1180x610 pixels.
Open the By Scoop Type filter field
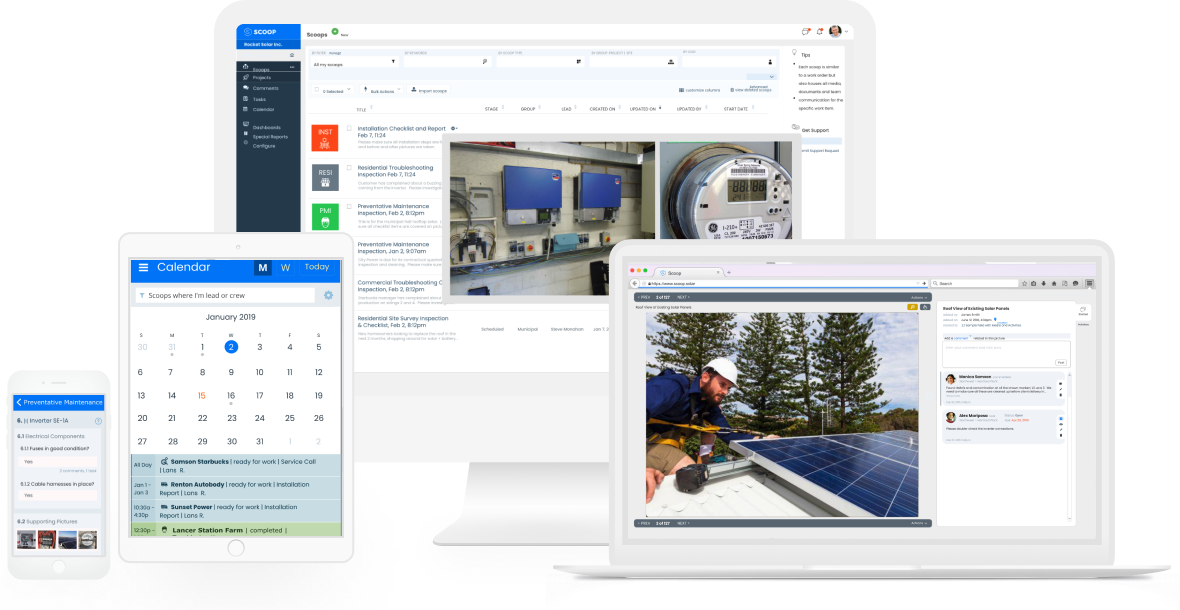coord(540,62)
